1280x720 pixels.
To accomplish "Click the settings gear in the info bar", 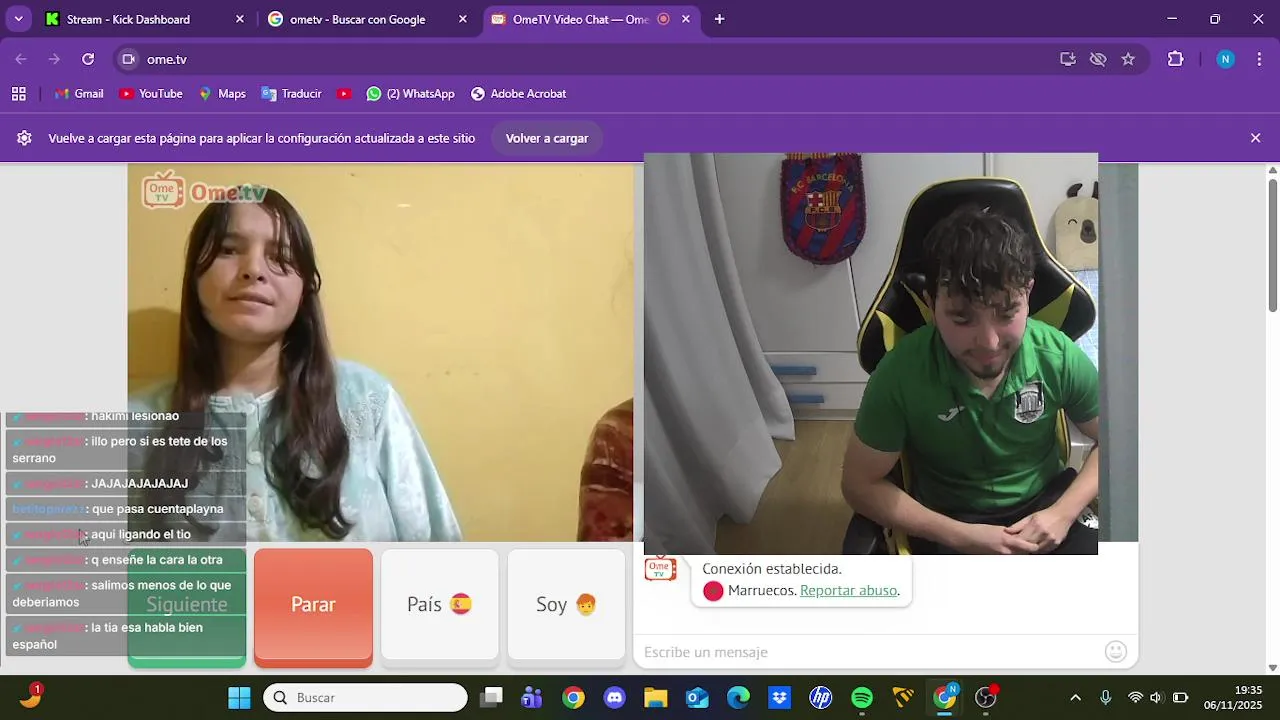I will pos(24,138).
